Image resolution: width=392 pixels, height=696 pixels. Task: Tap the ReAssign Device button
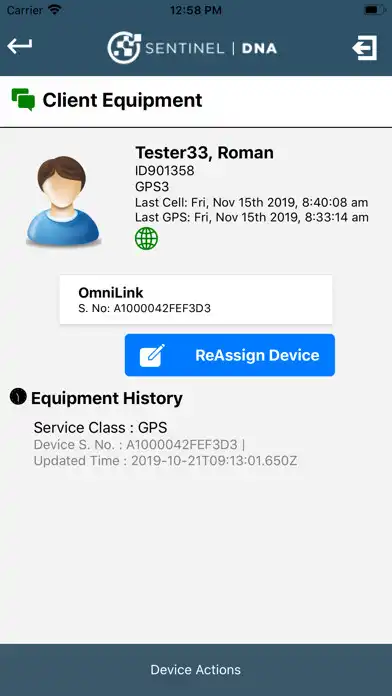(230, 355)
